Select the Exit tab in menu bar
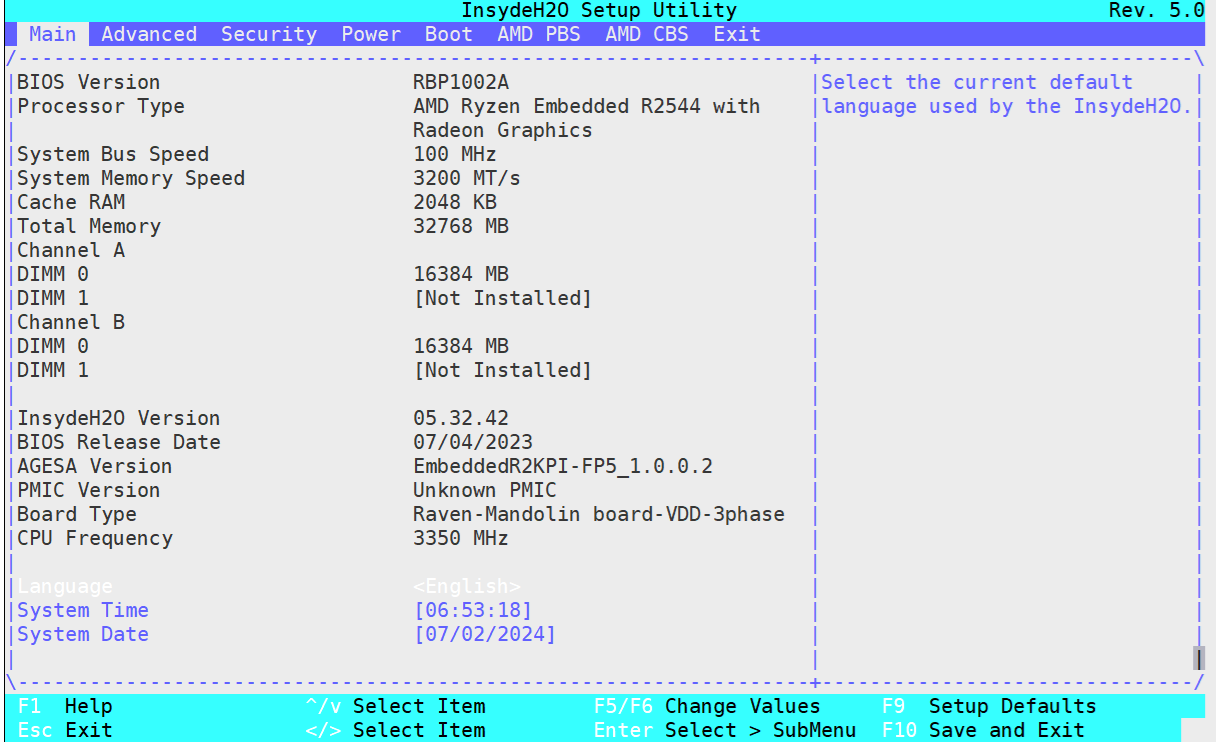The image size is (1216, 742). (x=737, y=34)
